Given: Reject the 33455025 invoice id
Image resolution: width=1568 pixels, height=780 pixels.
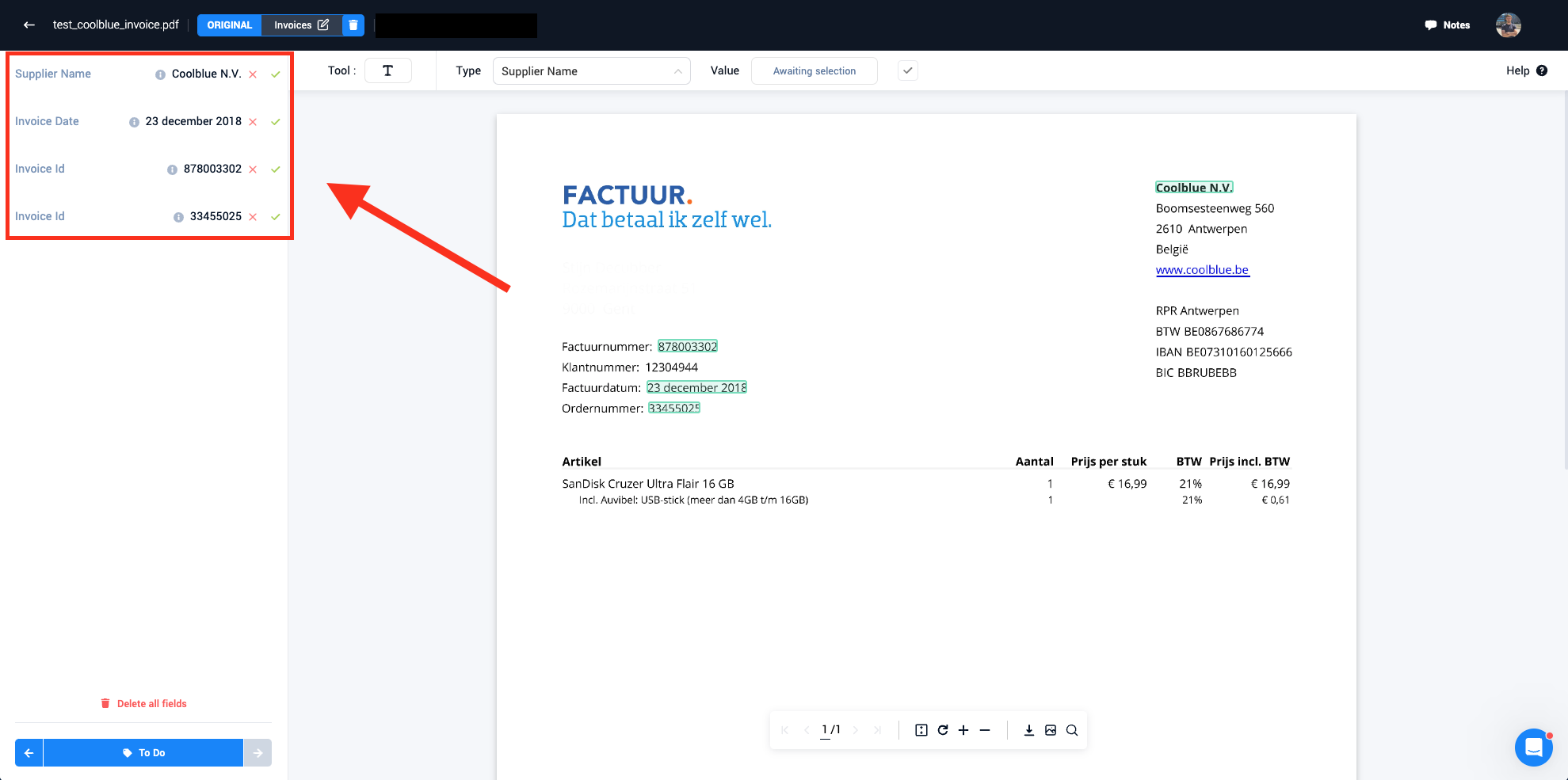Looking at the screenshot, I should 253,217.
